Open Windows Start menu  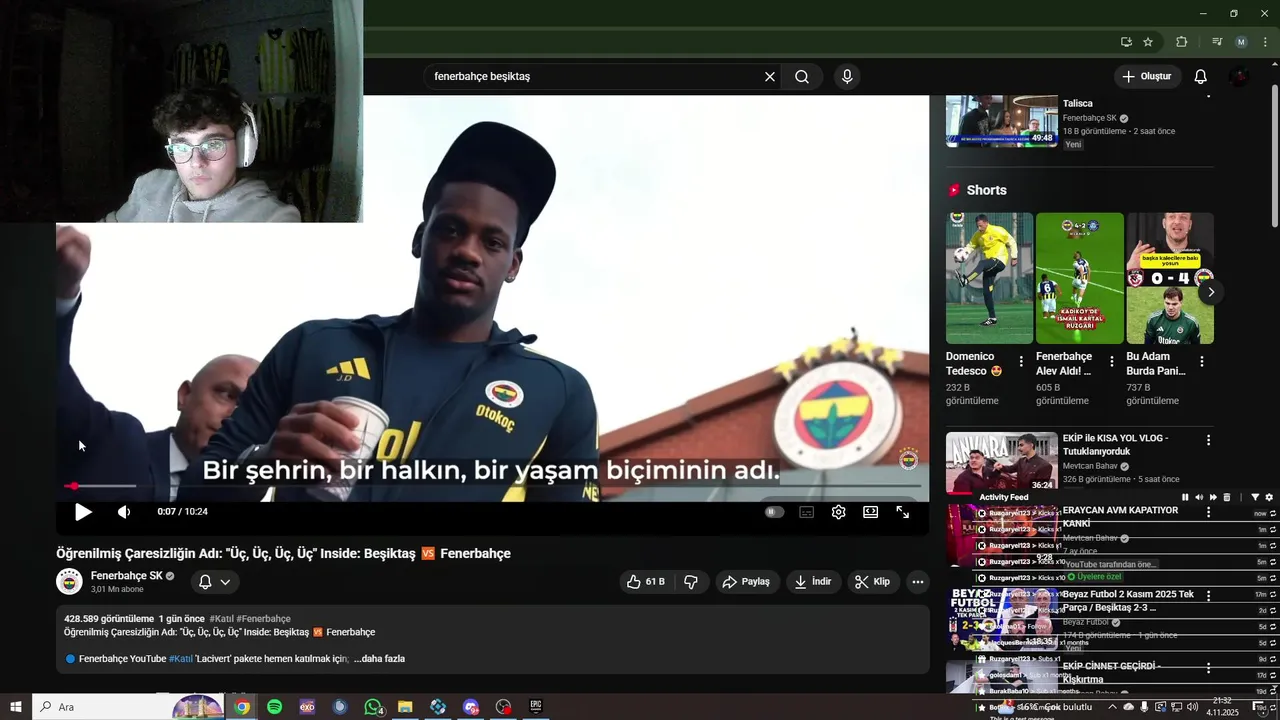click(15, 707)
